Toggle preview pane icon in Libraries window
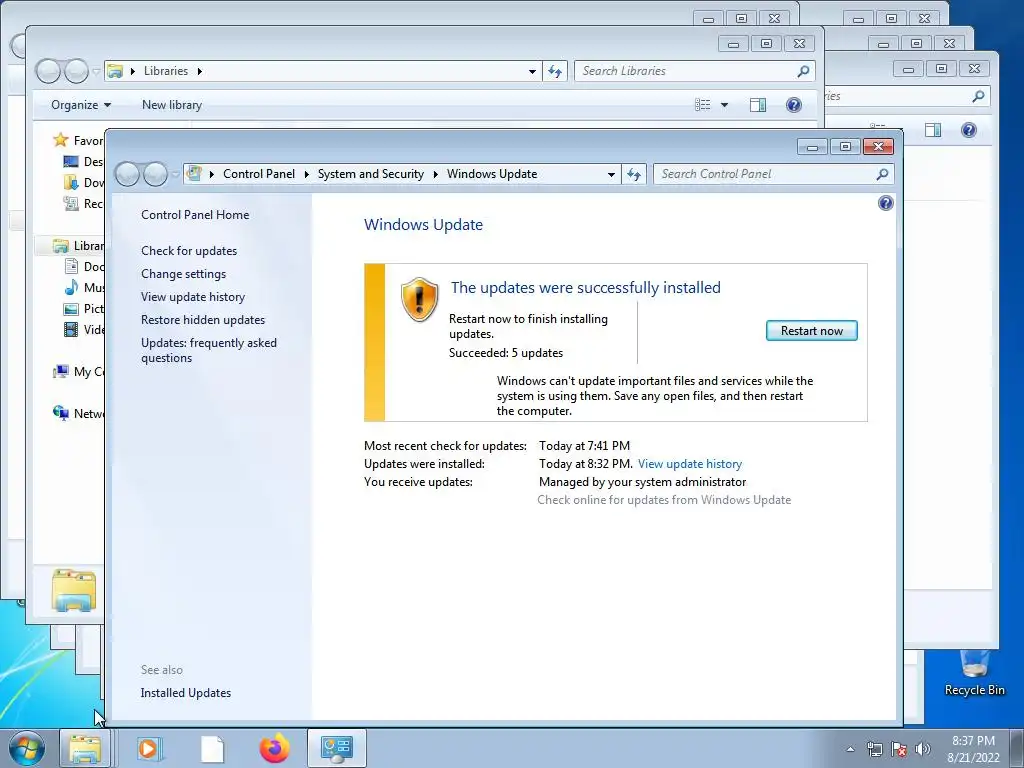The width and height of the screenshot is (1024, 768). pos(758,105)
